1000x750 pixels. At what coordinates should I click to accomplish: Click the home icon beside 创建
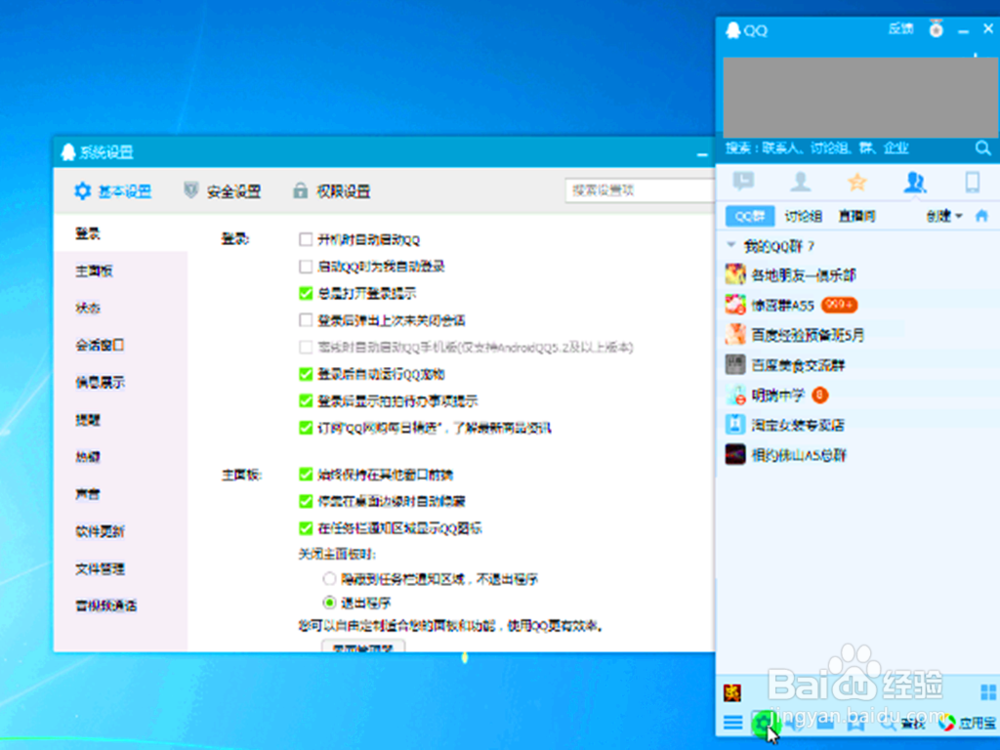point(982,216)
